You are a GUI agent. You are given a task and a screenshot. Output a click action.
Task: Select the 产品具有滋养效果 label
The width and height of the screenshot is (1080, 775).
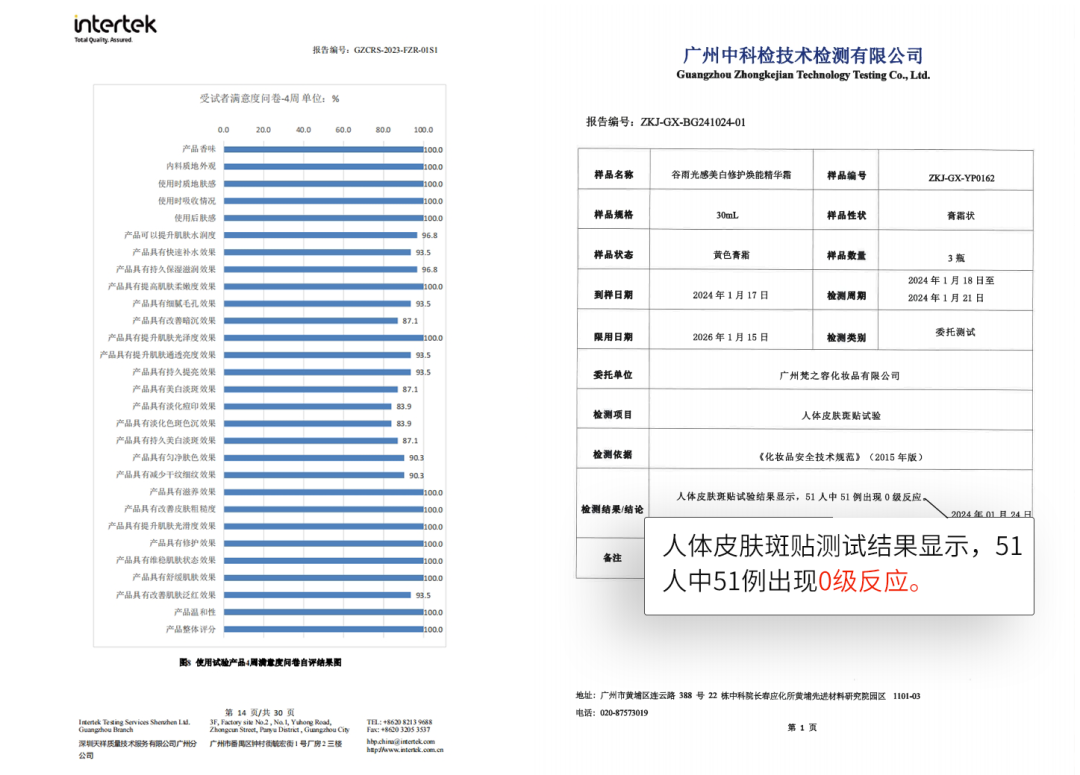(x=183, y=492)
